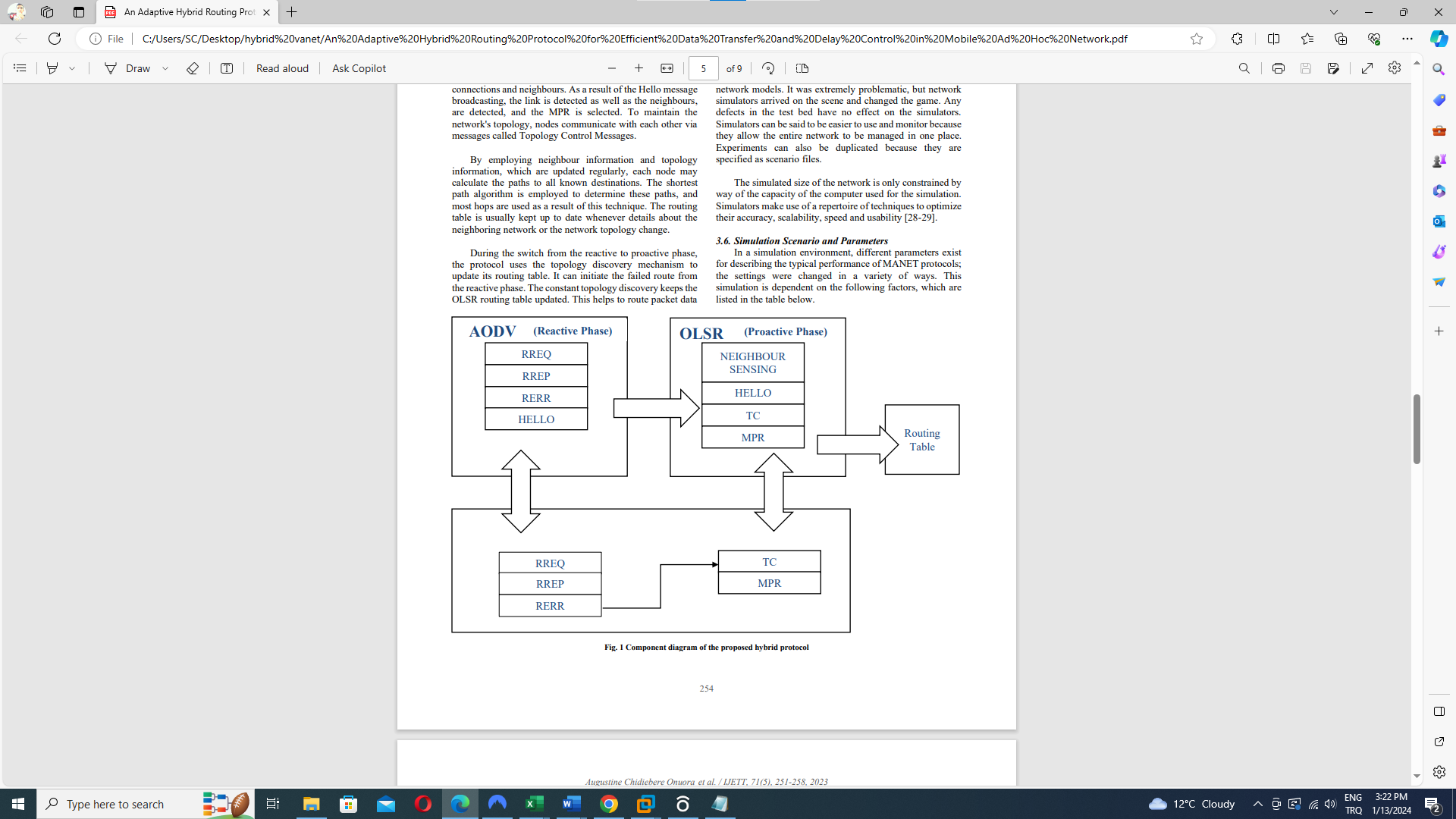
Task: Zoom in on the document
Action: click(x=639, y=68)
